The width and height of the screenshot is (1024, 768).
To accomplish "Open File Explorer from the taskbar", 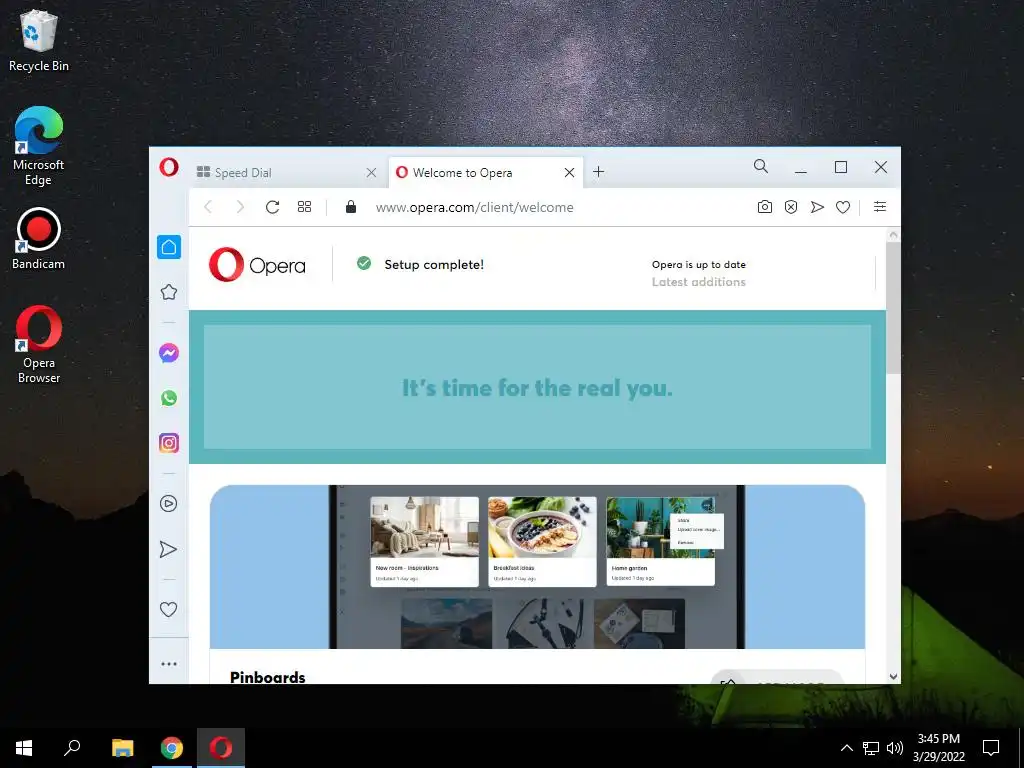I will (x=122, y=748).
